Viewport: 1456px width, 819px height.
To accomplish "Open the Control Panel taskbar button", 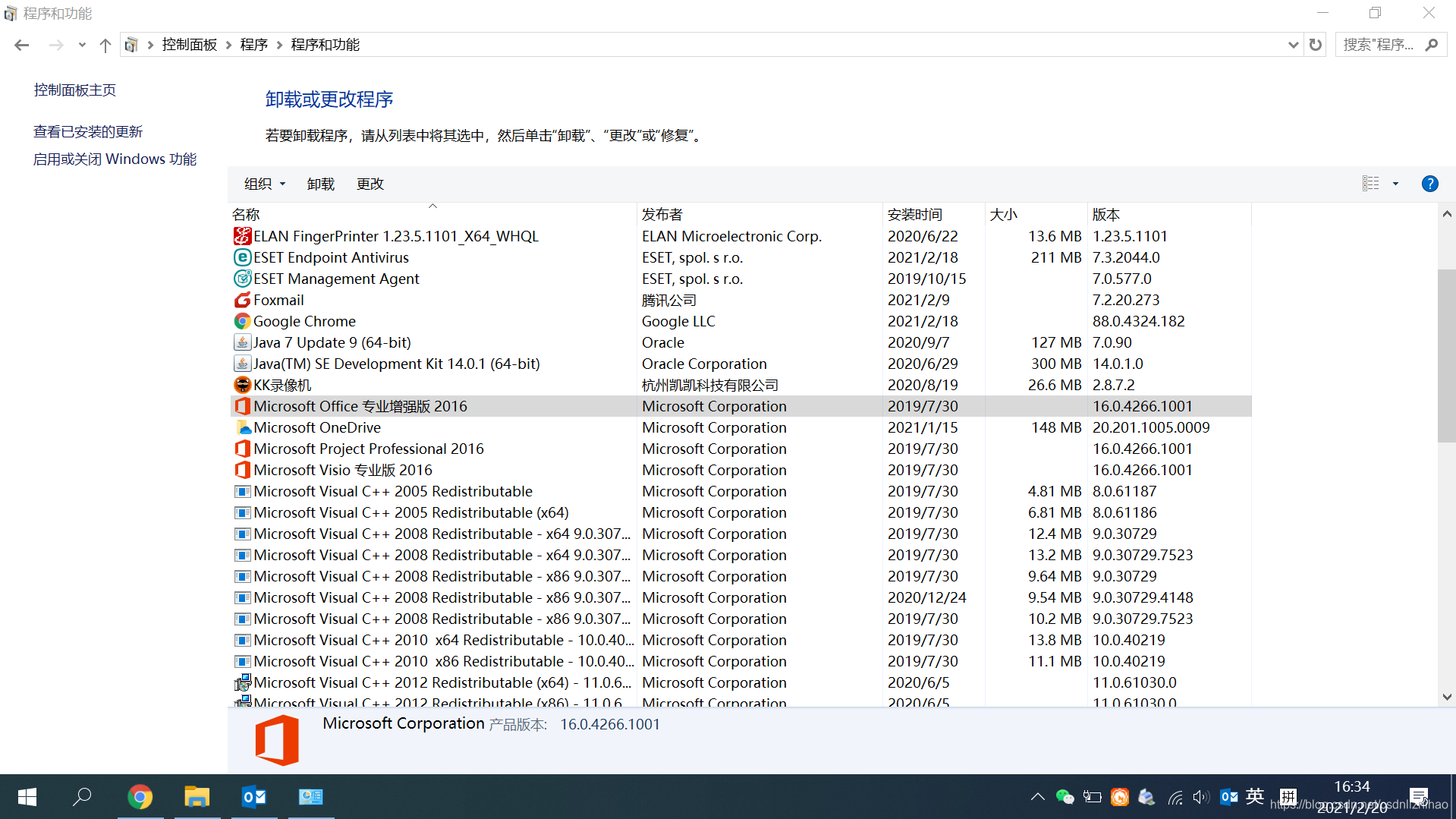I will (311, 796).
